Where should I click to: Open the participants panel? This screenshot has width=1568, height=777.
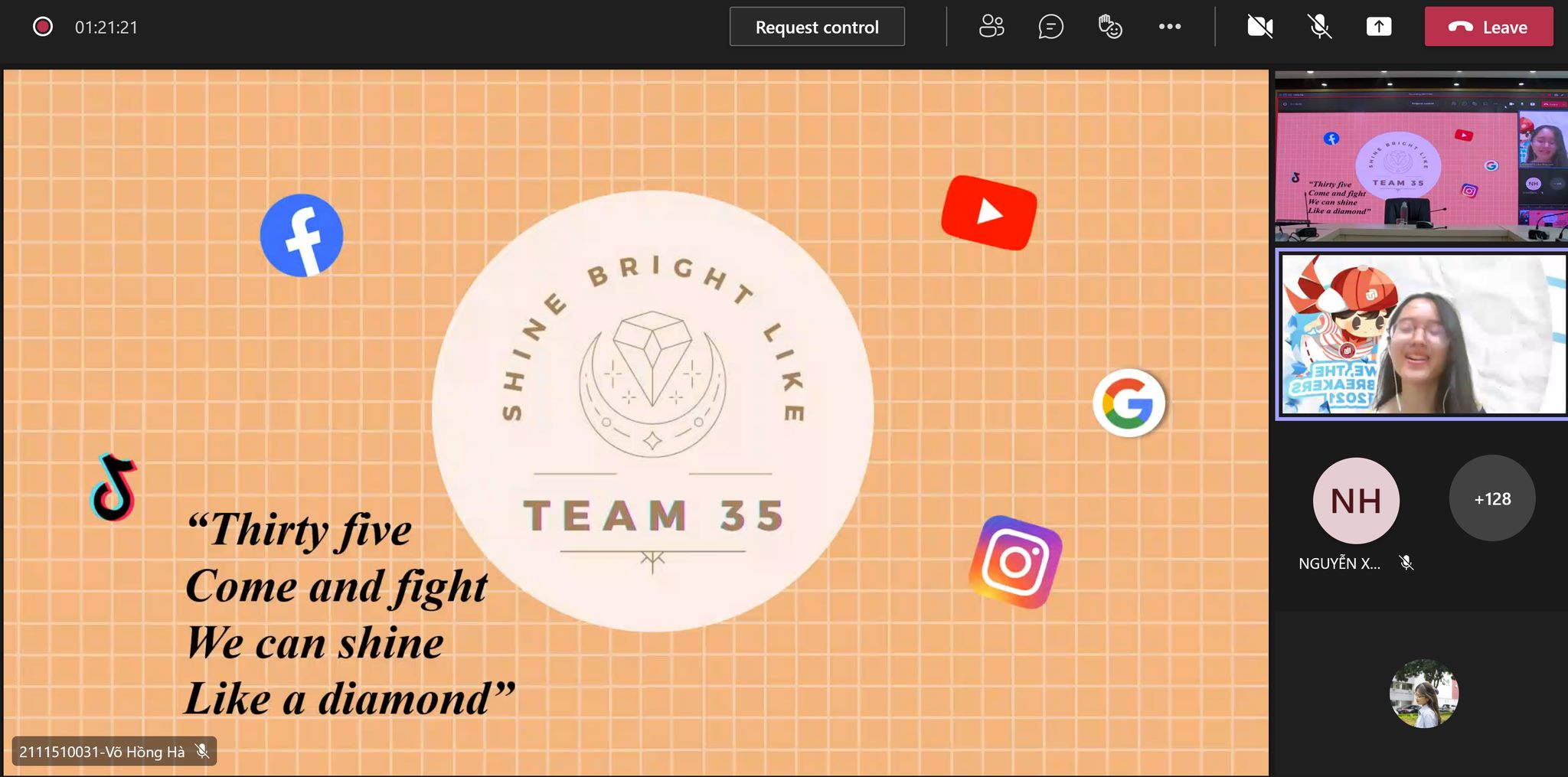click(991, 27)
